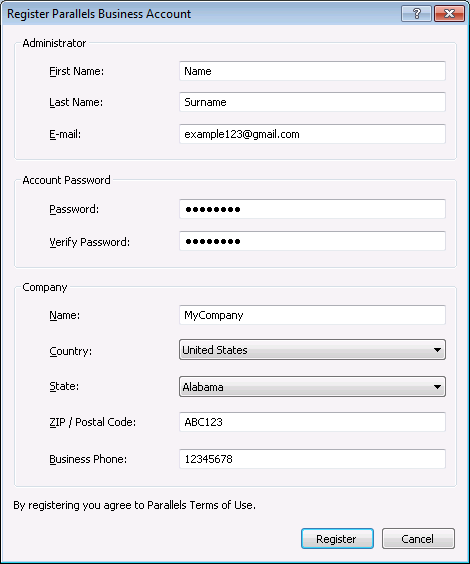Click the Business Phone input field

(312, 459)
